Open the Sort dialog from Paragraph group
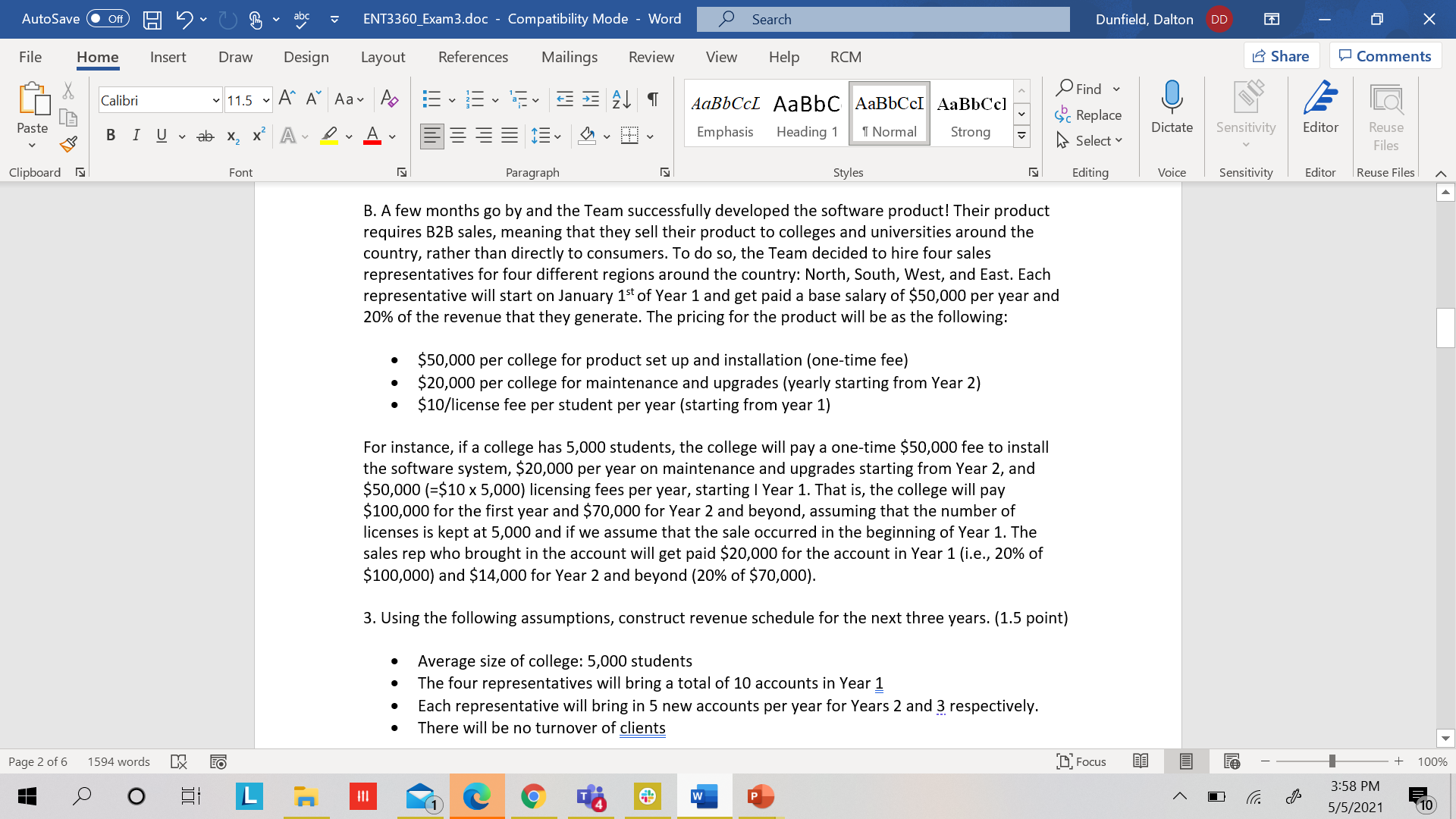 click(620, 99)
